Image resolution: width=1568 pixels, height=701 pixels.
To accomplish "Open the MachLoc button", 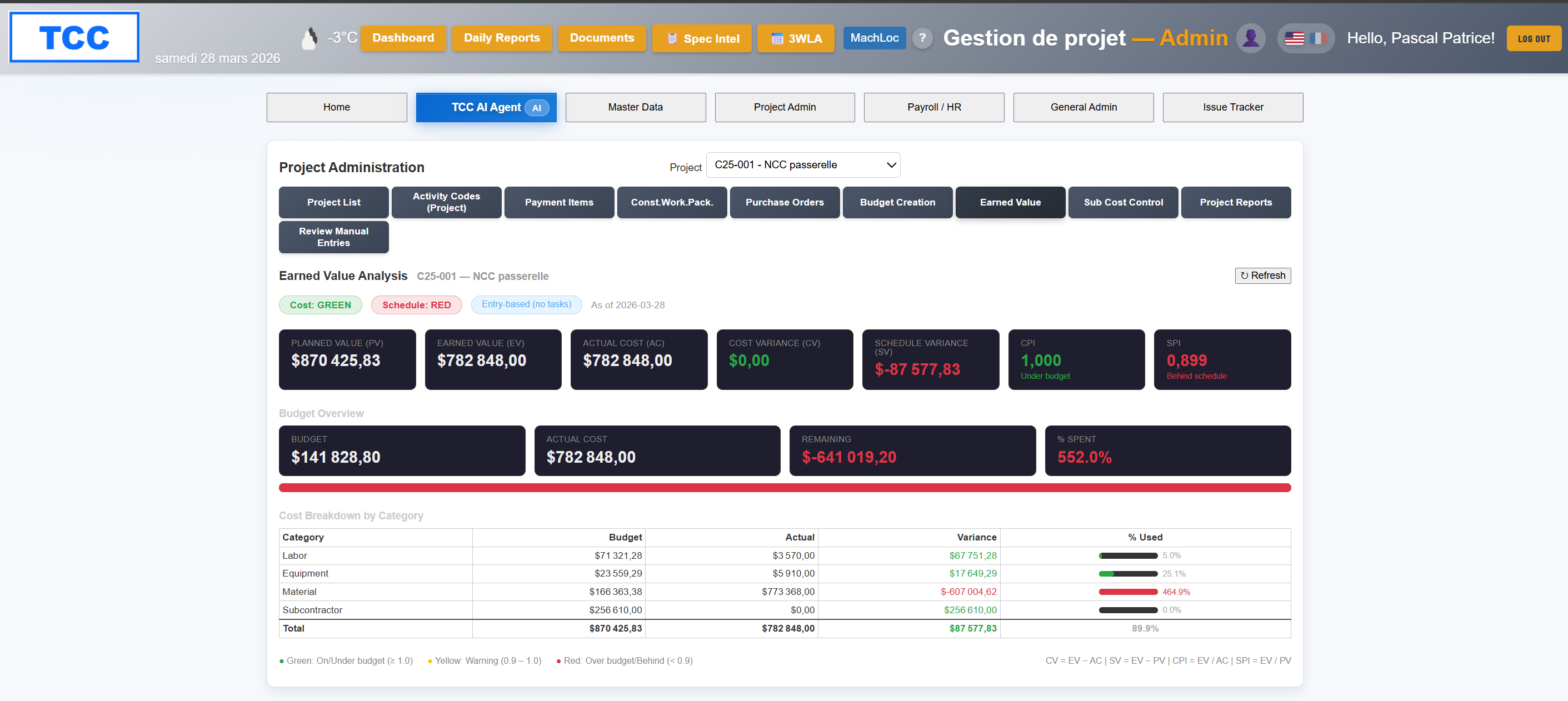I will point(874,38).
